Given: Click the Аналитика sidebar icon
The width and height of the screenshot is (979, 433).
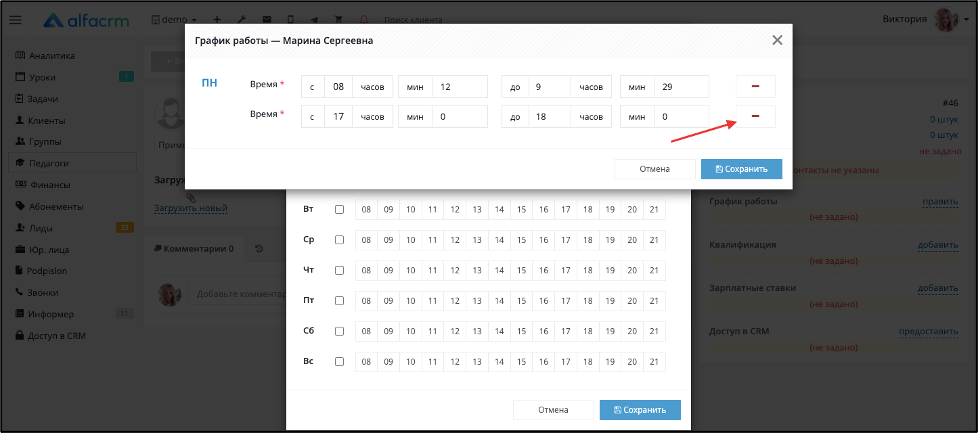Looking at the screenshot, I should point(20,56).
